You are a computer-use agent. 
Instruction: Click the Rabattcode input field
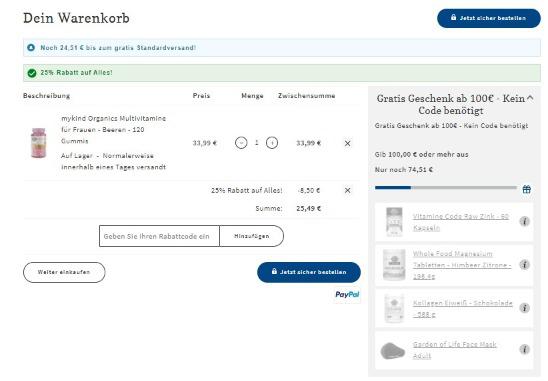(x=159, y=236)
